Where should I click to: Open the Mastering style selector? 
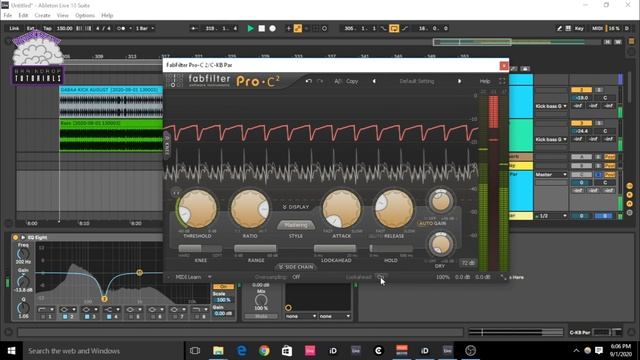(x=296, y=225)
